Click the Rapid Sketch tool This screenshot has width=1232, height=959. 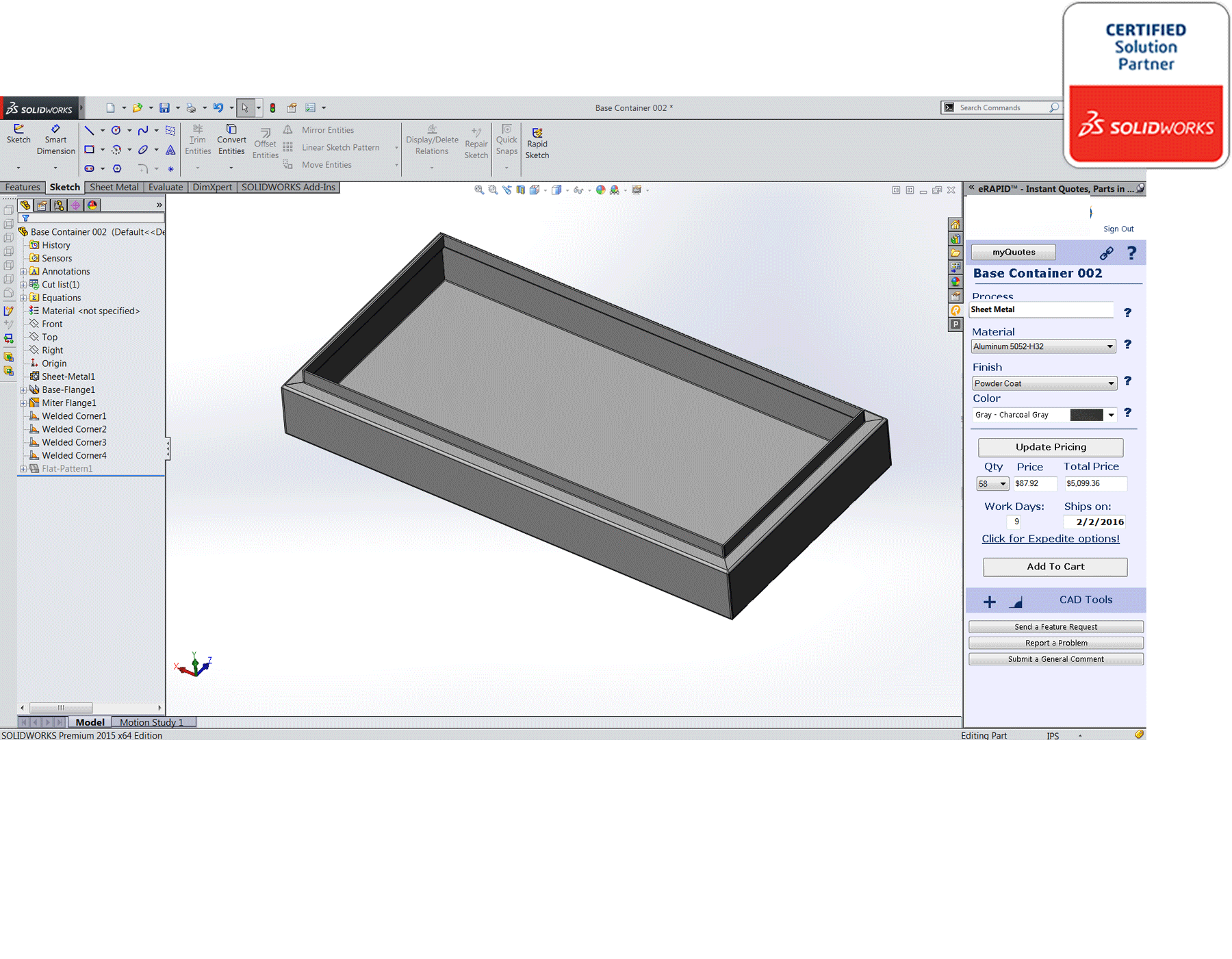(537, 143)
